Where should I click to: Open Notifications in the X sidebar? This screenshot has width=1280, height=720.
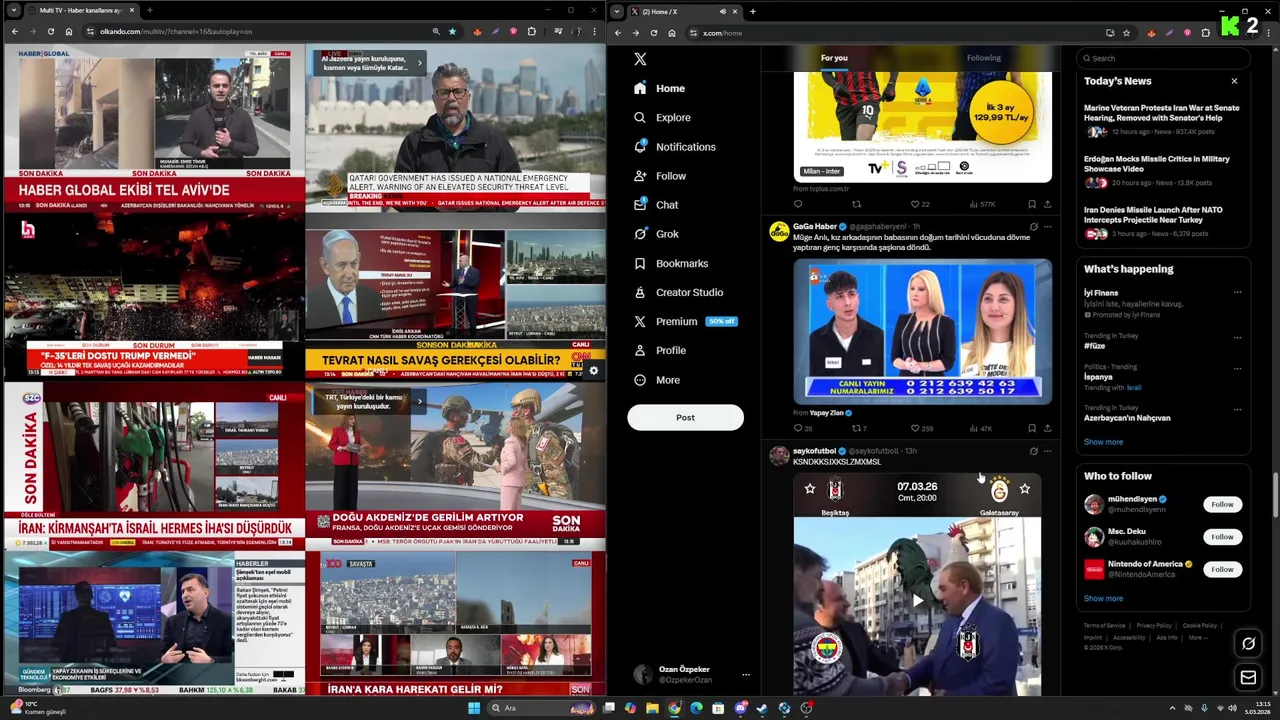coord(675,147)
